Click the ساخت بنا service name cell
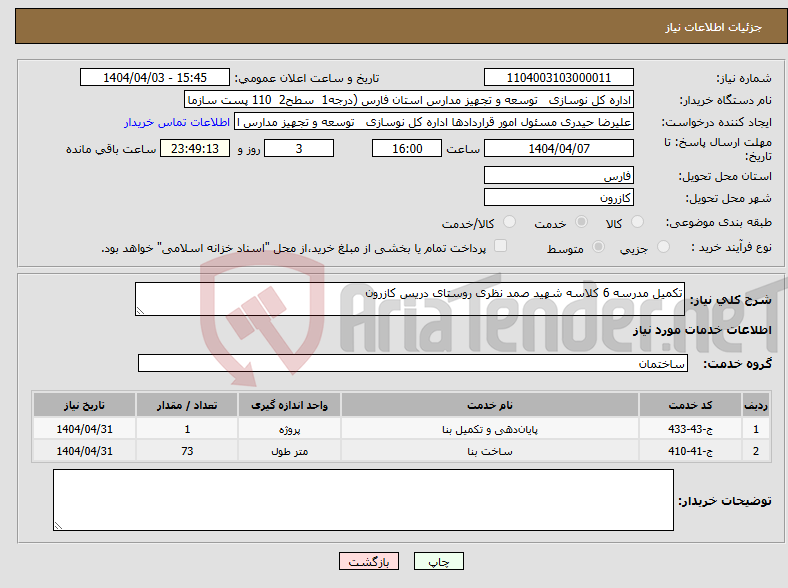This screenshot has width=788, height=588. pyautogui.click(x=489, y=451)
